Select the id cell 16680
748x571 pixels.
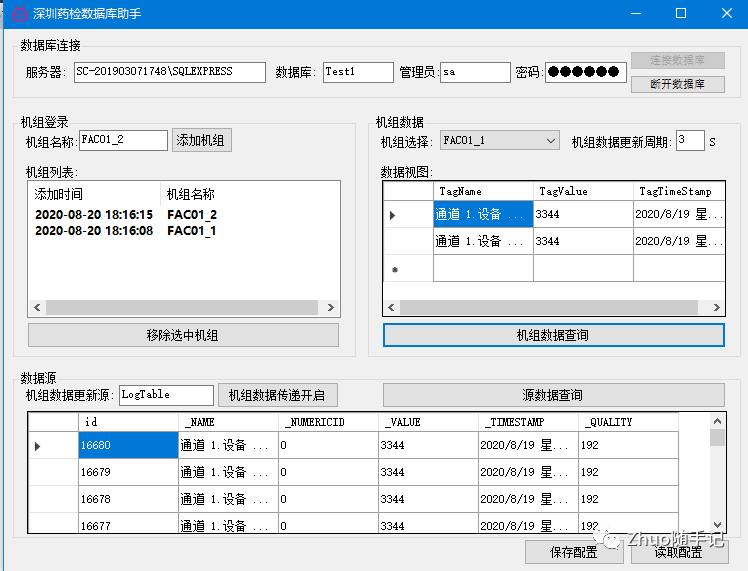click(x=128, y=445)
